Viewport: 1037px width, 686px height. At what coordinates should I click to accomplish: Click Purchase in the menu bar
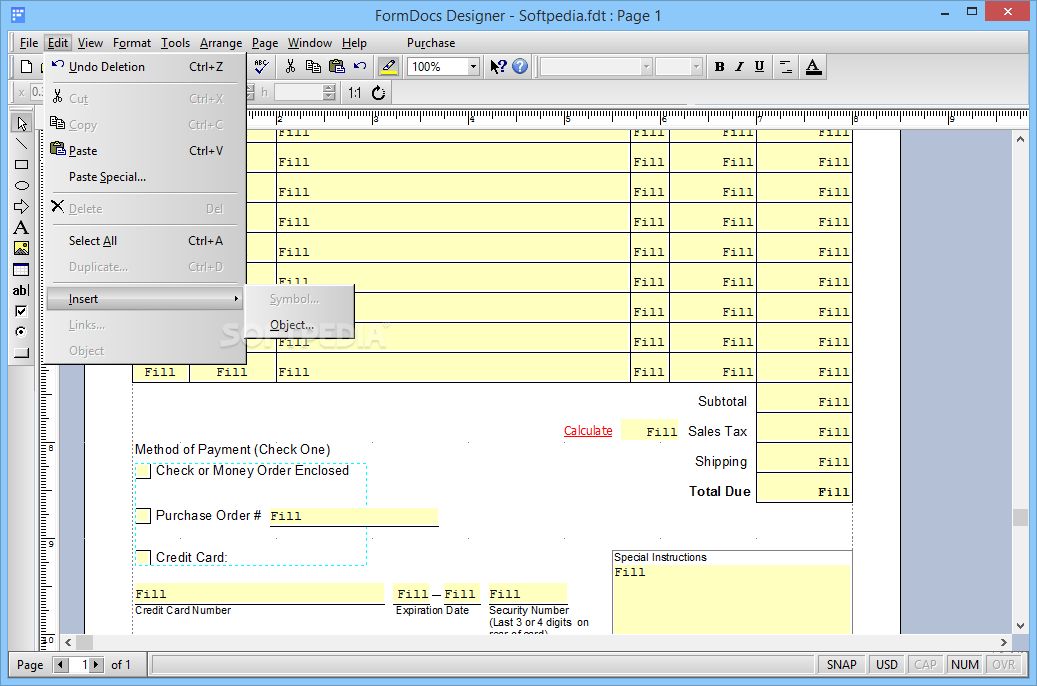[x=431, y=43]
